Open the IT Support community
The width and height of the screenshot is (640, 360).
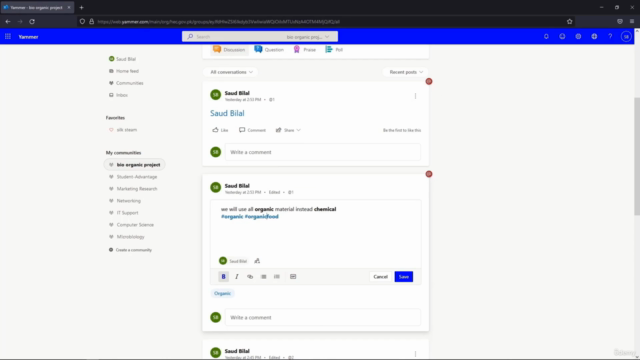pyautogui.click(x=127, y=213)
